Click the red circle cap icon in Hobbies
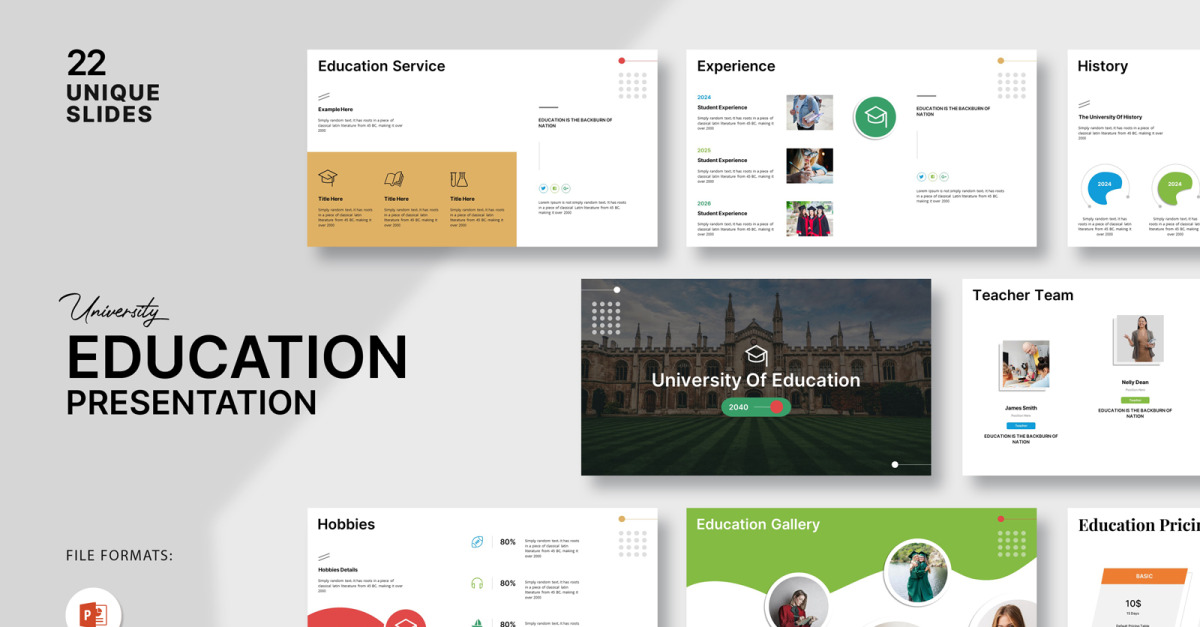This screenshot has height=627, width=1200. (x=405, y=619)
